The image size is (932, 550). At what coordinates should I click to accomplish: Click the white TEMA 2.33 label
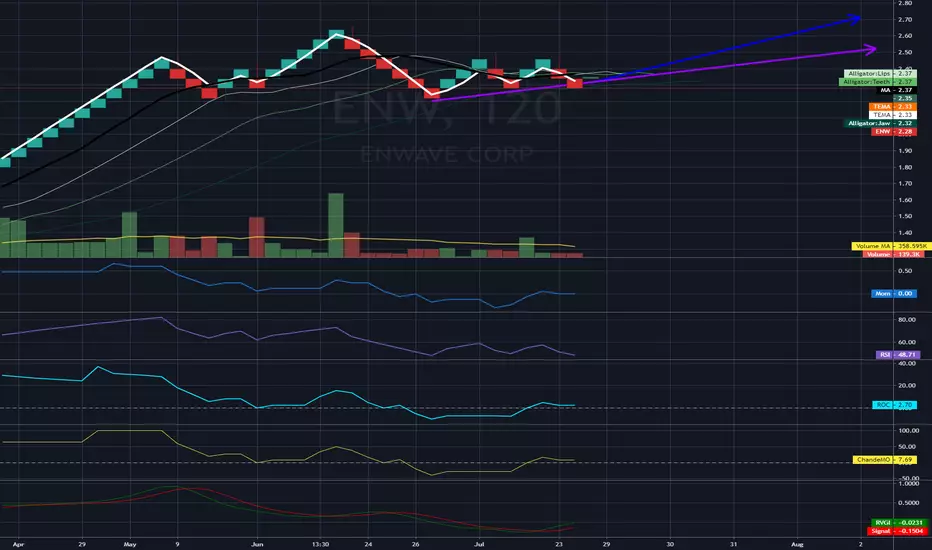[x=892, y=115]
